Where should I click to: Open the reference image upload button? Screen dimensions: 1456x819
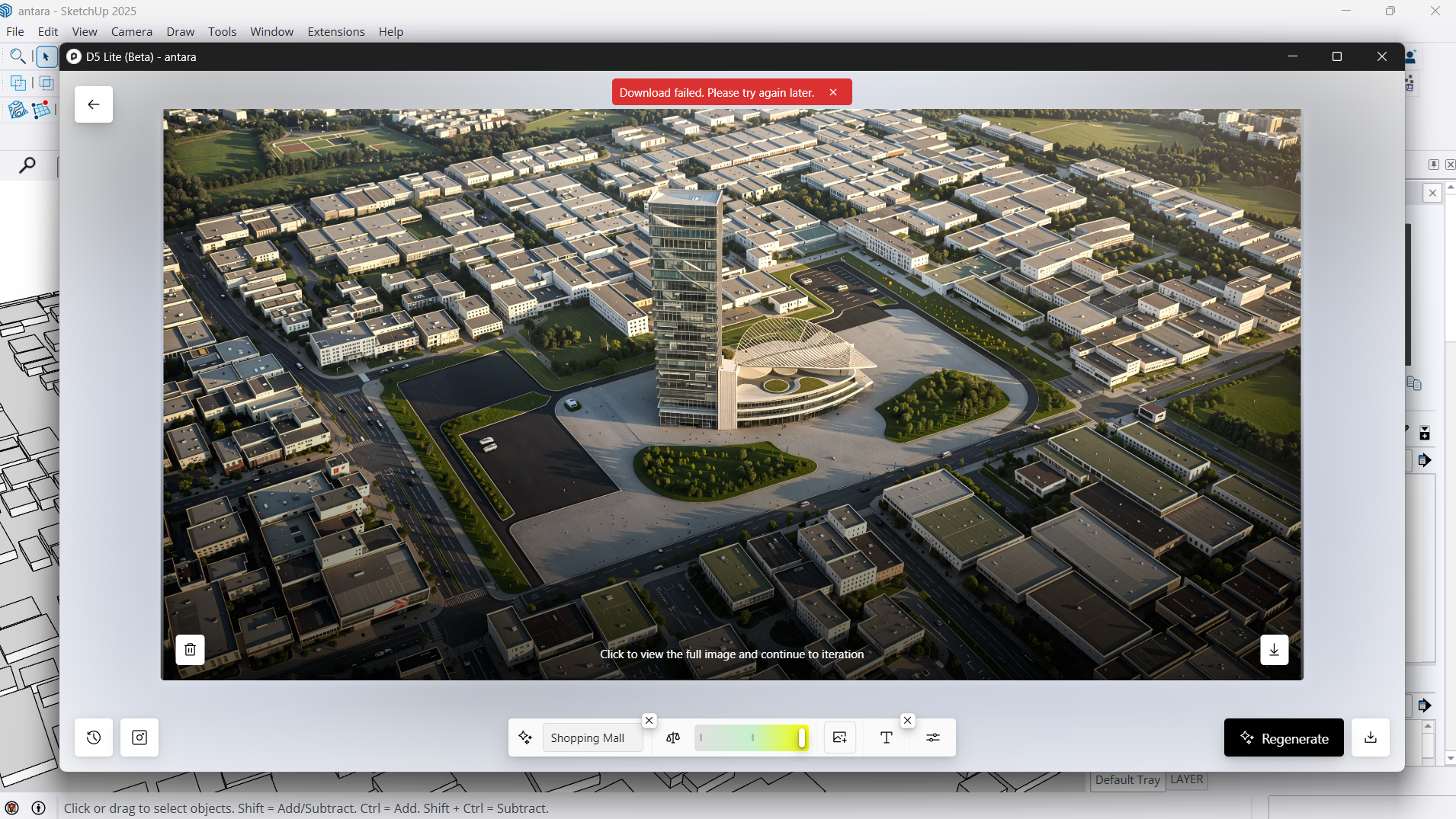click(x=839, y=737)
